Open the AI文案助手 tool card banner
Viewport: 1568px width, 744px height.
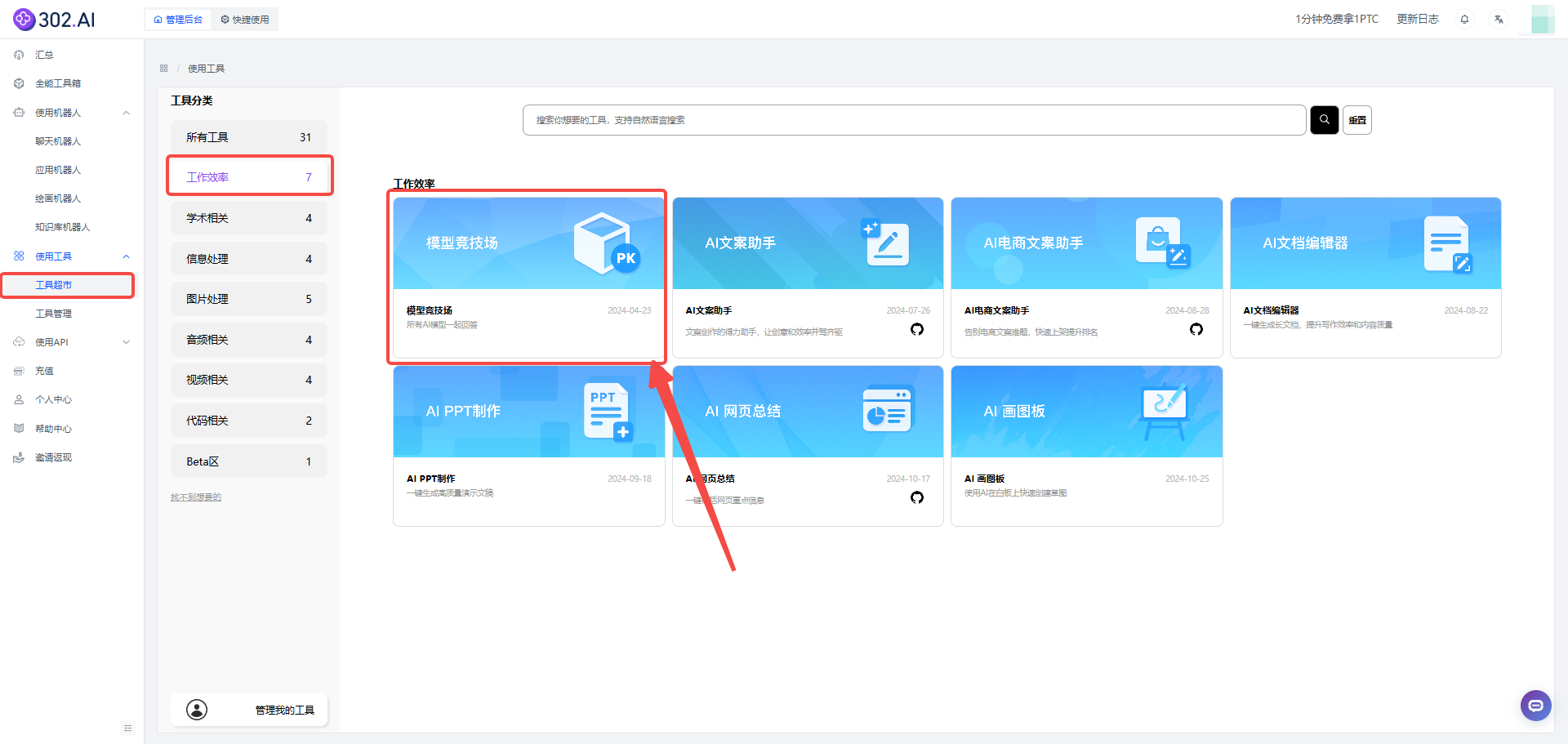808,243
